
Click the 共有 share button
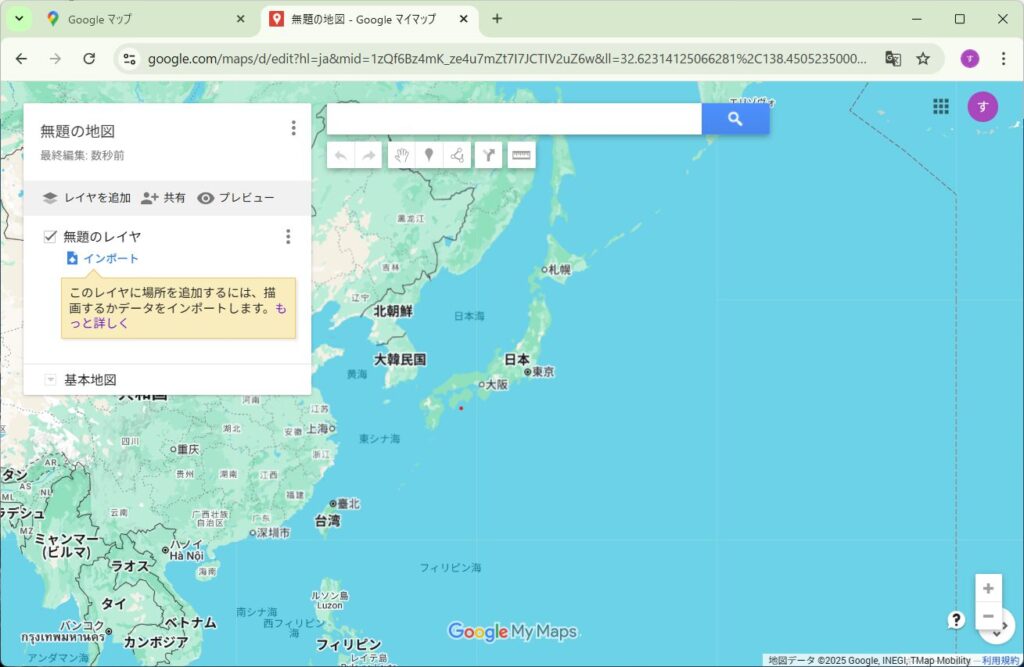163,198
